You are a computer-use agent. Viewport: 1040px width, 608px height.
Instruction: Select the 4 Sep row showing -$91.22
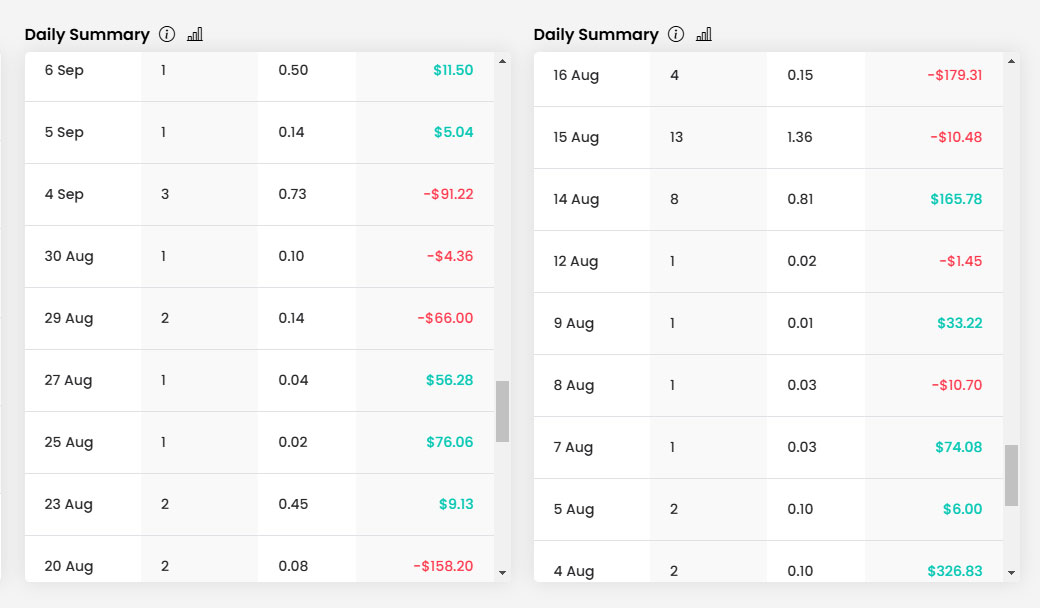[259, 194]
